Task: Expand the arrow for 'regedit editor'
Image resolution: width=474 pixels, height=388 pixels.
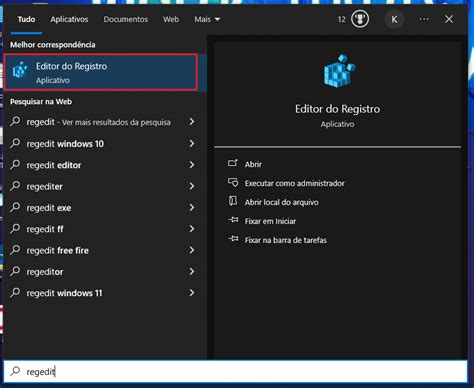Action: click(x=192, y=165)
